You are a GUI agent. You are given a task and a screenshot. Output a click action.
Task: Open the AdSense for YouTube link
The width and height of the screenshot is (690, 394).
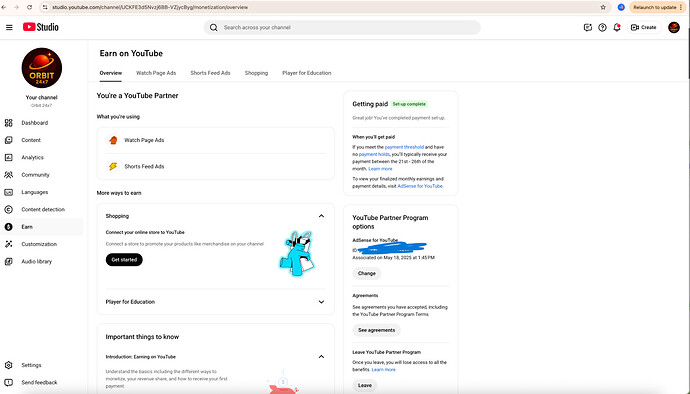pos(420,186)
